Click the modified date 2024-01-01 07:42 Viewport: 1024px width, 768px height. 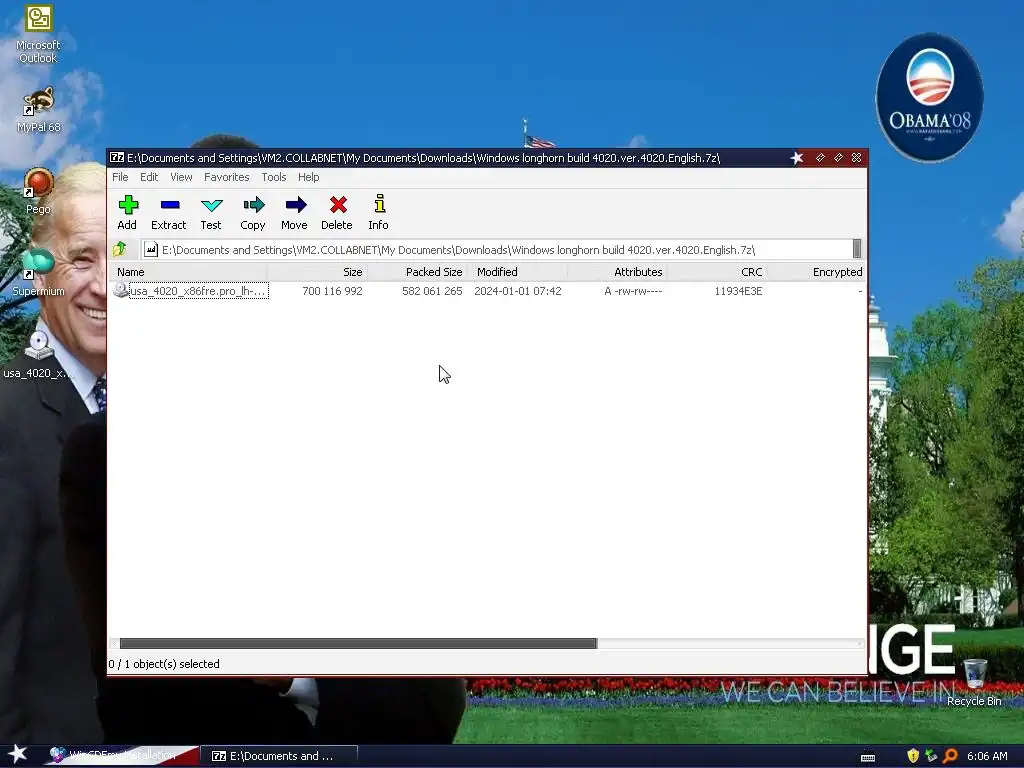[518, 291]
